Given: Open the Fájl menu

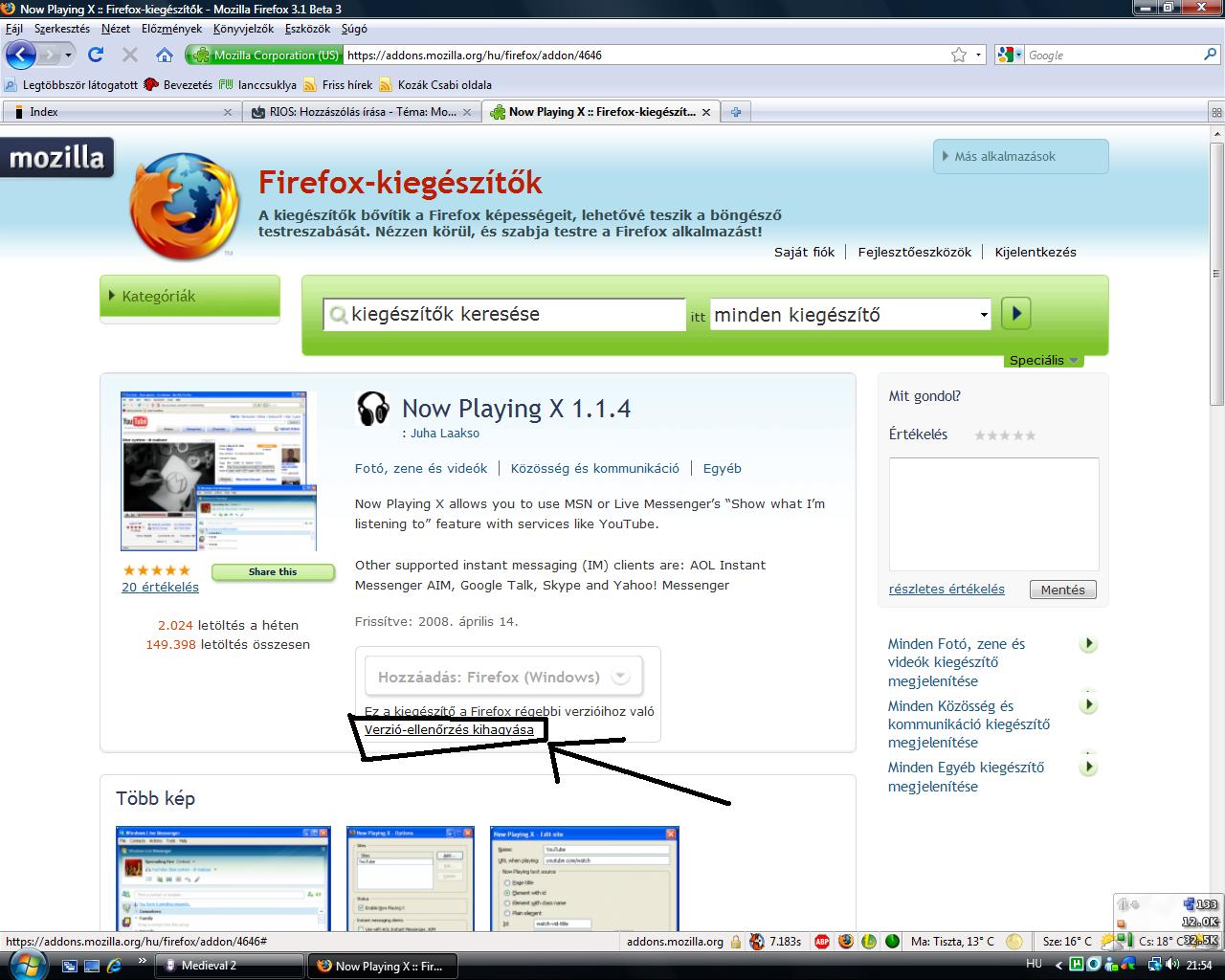Looking at the screenshot, I should (13, 29).
